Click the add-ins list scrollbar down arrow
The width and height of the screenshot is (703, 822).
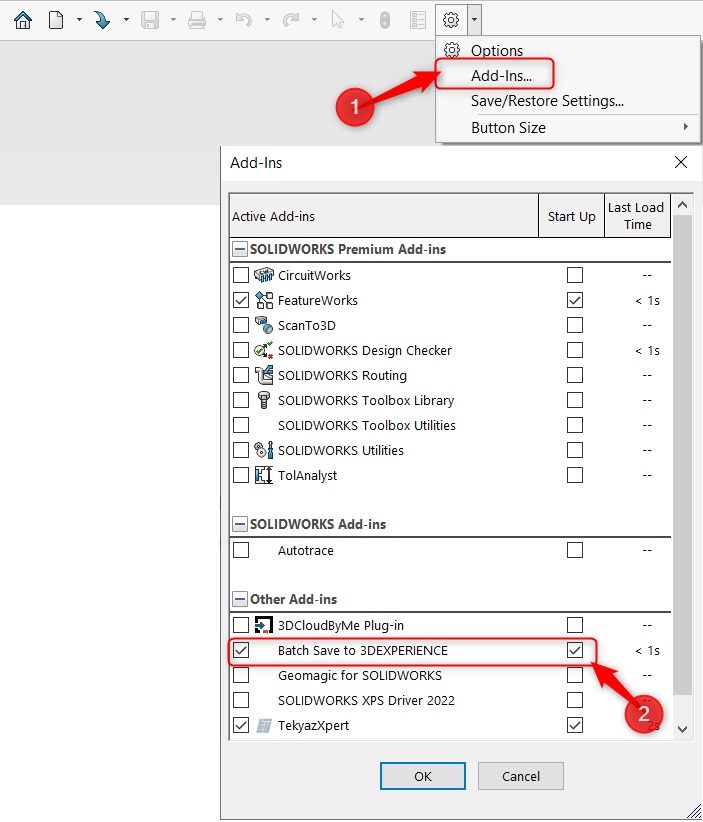pyautogui.click(x=683, y=729)
